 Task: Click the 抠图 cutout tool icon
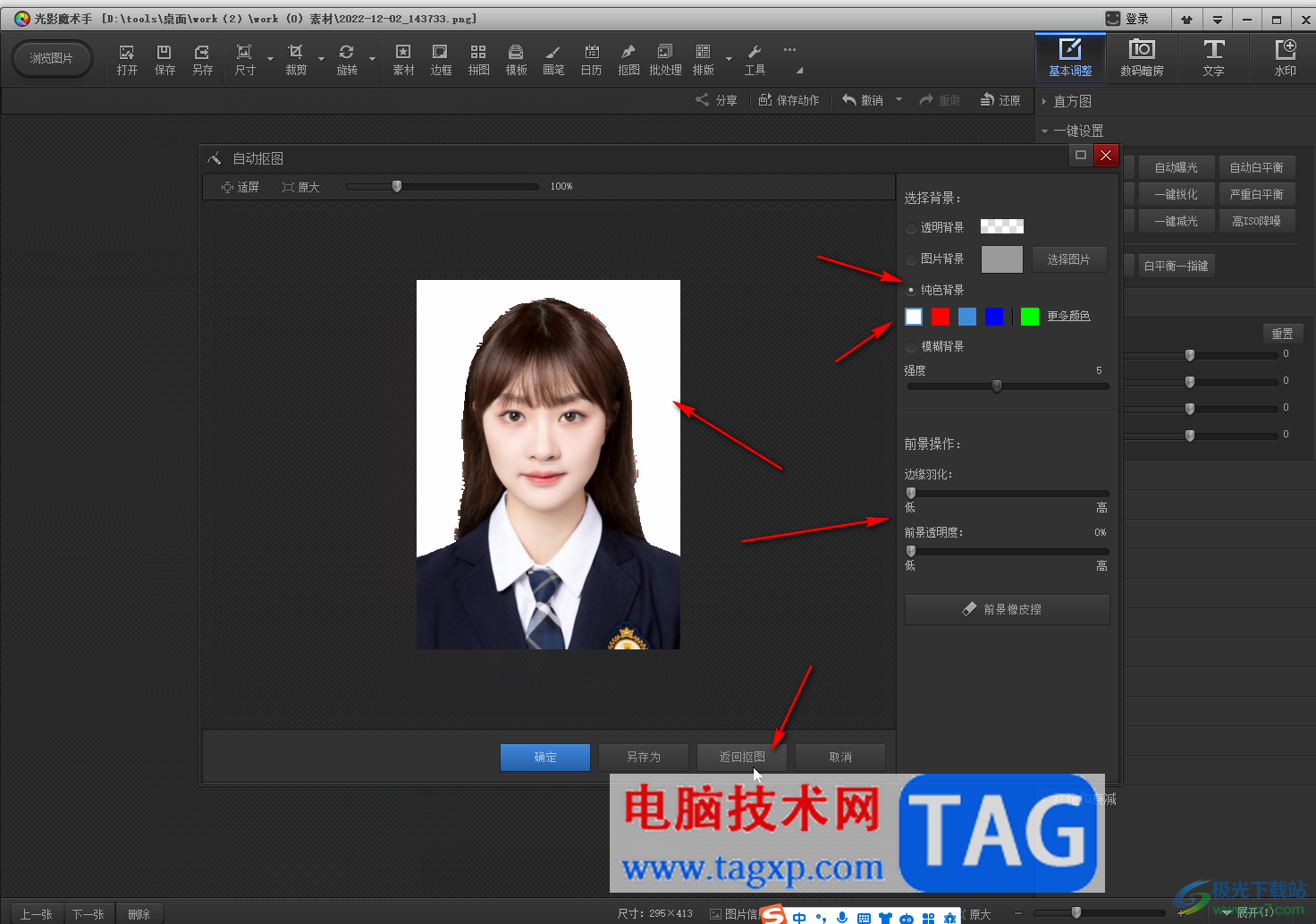[x=628, y=59]
